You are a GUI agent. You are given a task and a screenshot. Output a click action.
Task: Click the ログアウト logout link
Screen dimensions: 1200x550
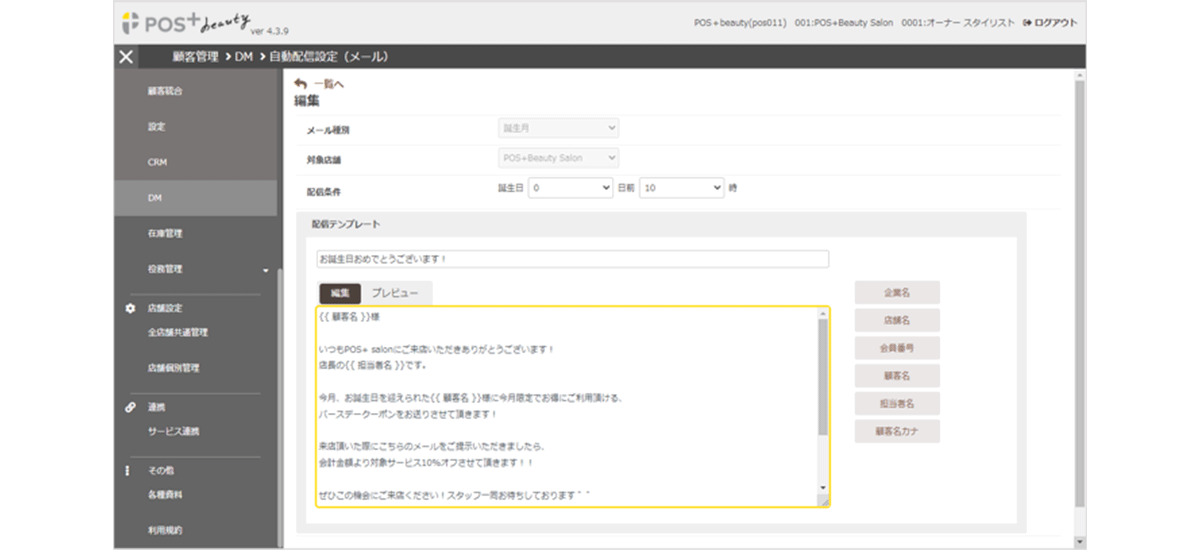(x=1050, y=22)
